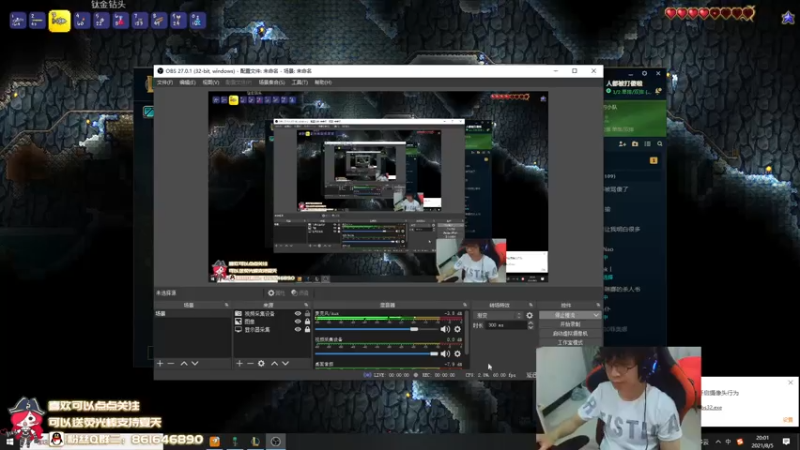Image resolution: width=800 pixels, height=450 pixels.
Task: Open settings gear for the second mixer channel
Action: (x=458, y=354)
